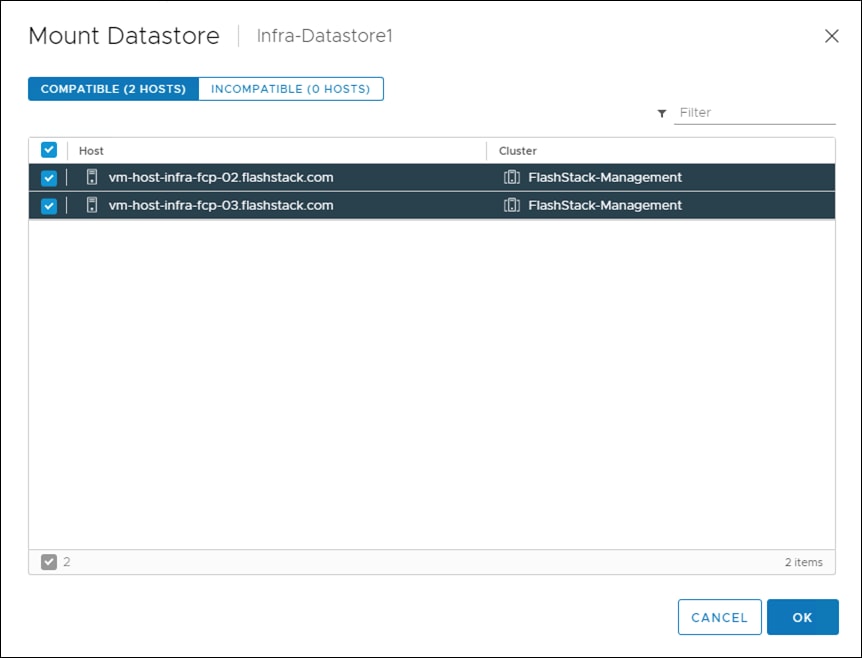
Task: Click the selection count icon showing 2
Action: point(50,561)
